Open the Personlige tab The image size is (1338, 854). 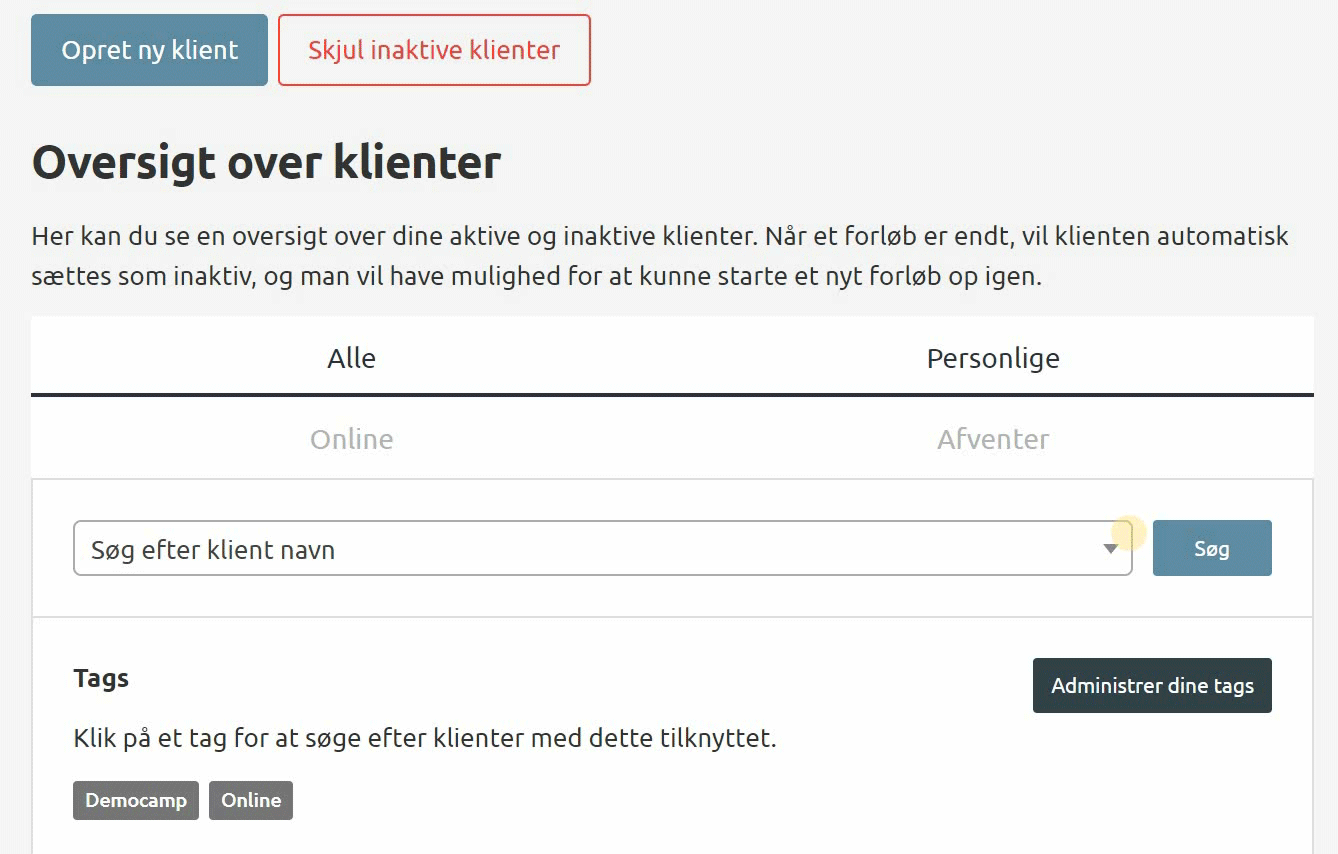(992, 358)
